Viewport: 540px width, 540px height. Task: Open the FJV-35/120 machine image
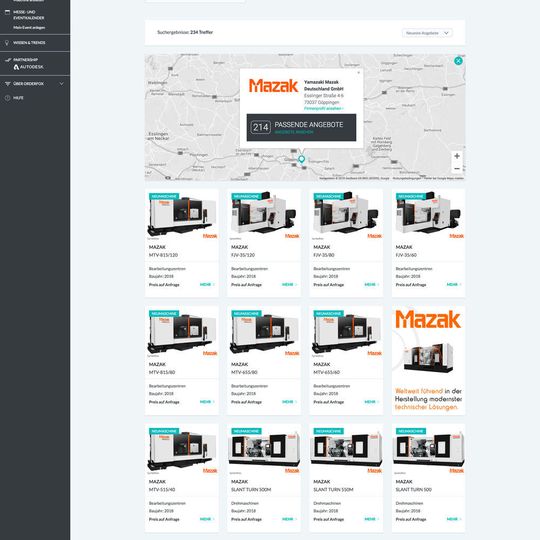pyautogui.click(x=264, y=215)
